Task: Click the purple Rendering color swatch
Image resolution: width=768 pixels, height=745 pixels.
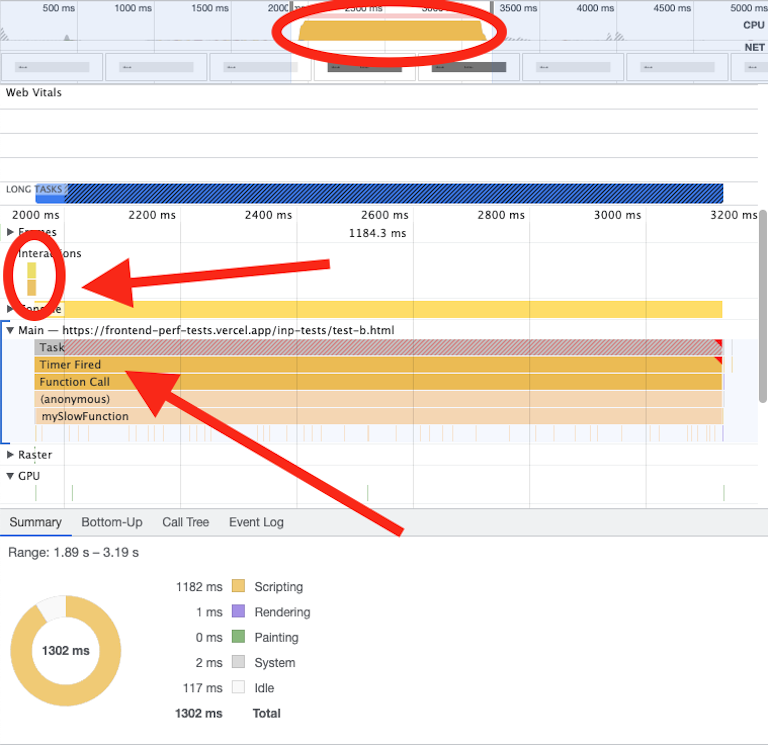Action: click(238, 612)
